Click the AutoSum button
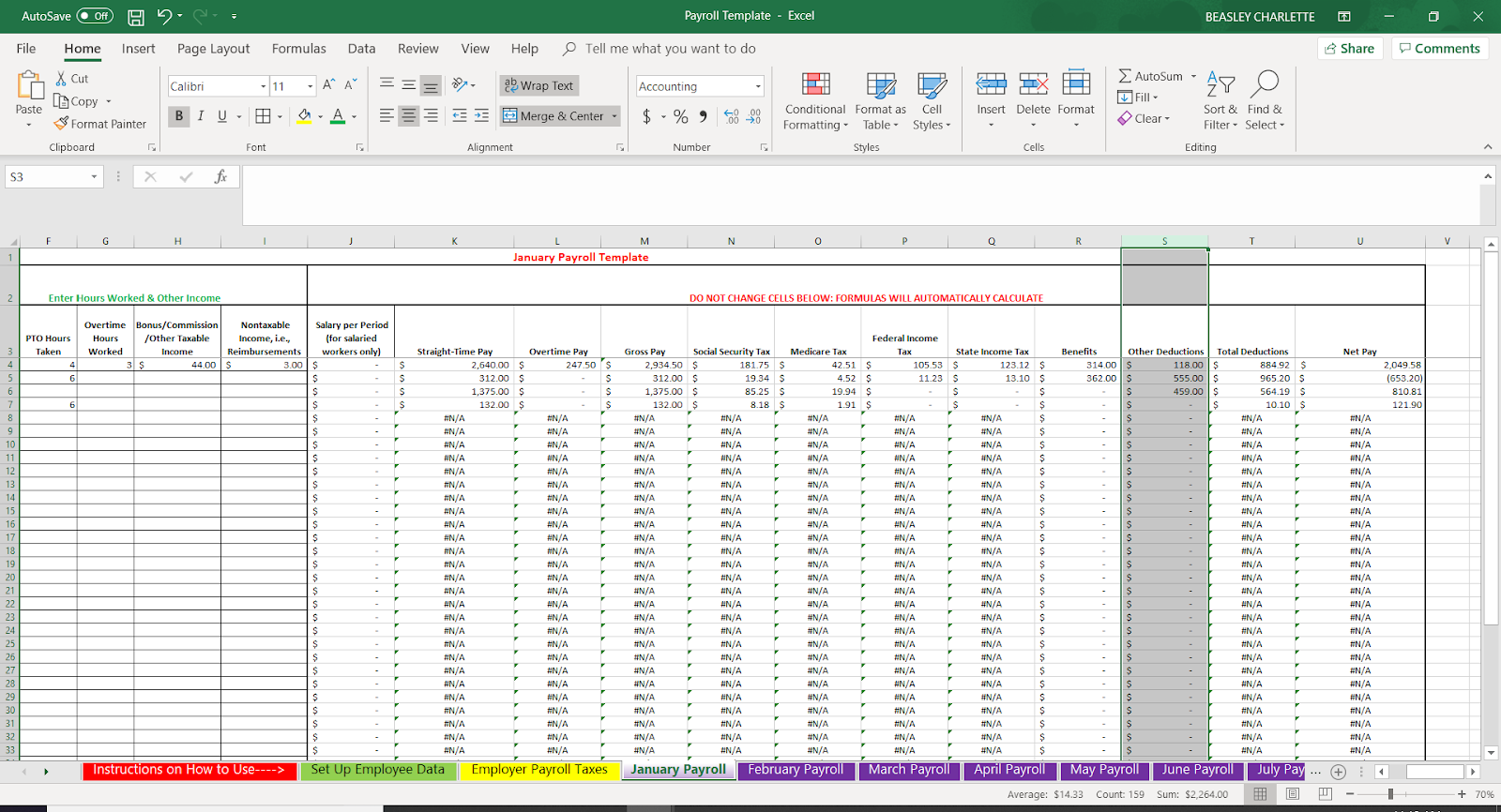Screen dimensions: 1501x812 point(1151,76)
